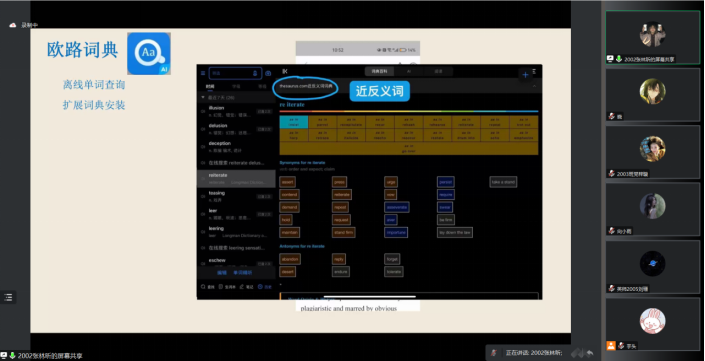
Task: Select the top participant video thumbnail
Action: (652, 37)
